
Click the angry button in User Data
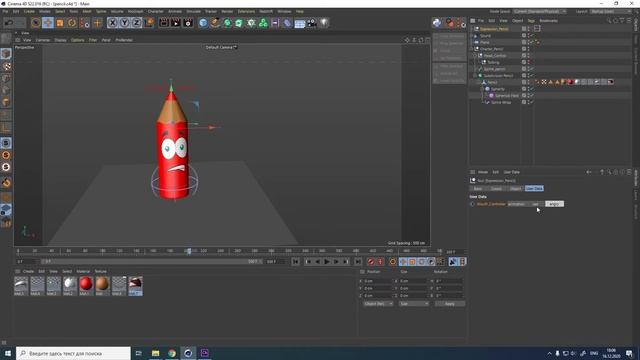(554, 204)
